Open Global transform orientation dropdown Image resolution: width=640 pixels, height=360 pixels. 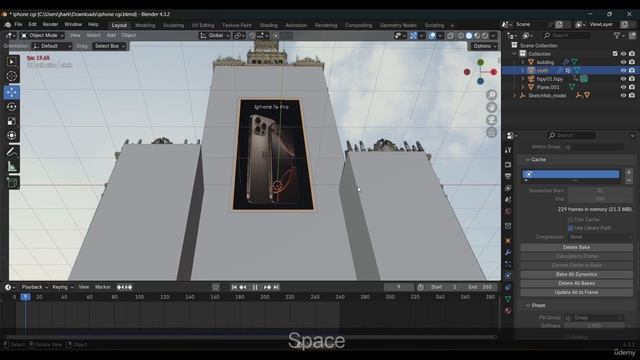point(214,36)
